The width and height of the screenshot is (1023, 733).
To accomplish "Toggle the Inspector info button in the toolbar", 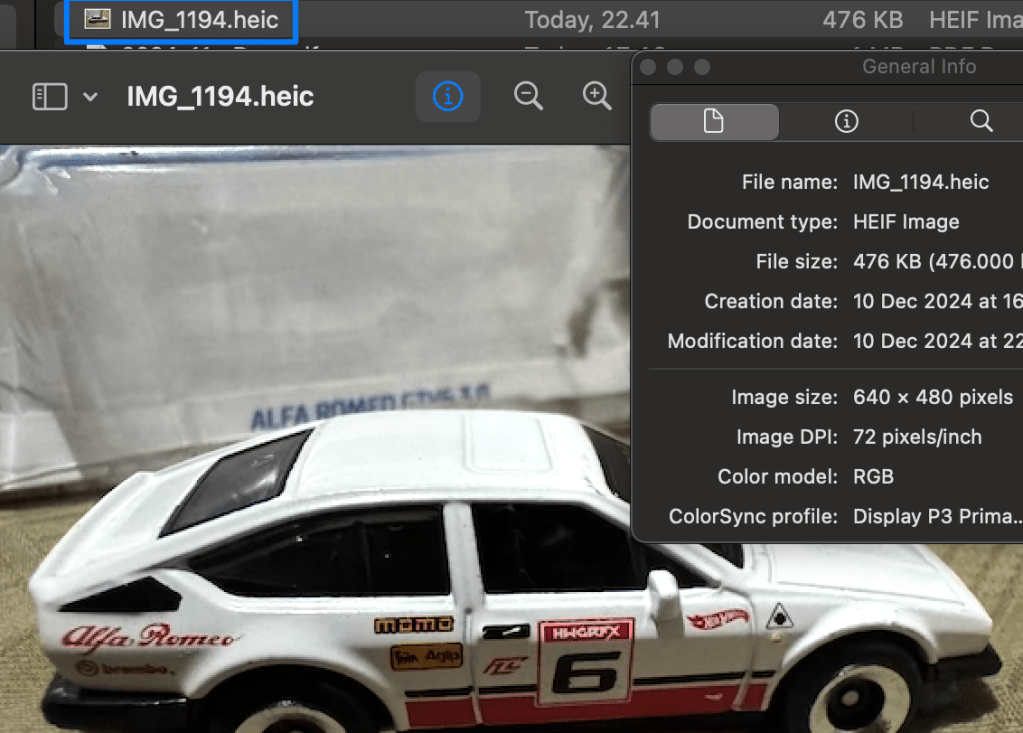I will click(x=448, y=96).
